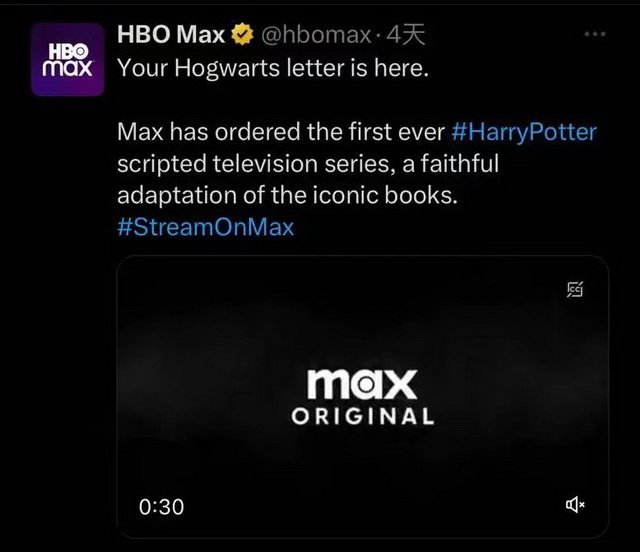Click 'Your Hogwarts letter is here.' text
The height and width of the screenshot is (552, 640).
(x=273, y=68)
